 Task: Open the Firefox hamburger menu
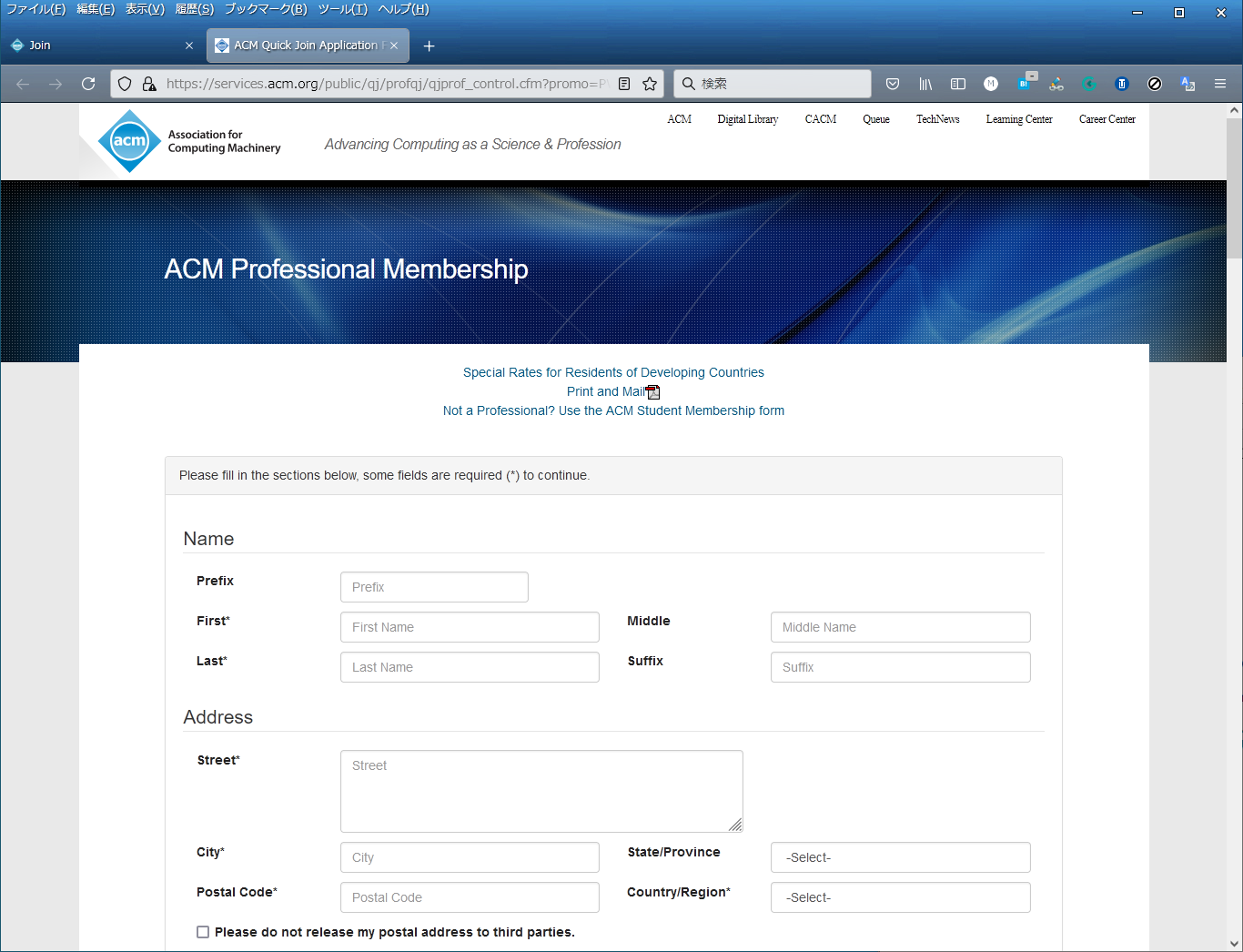point(1220,84)
